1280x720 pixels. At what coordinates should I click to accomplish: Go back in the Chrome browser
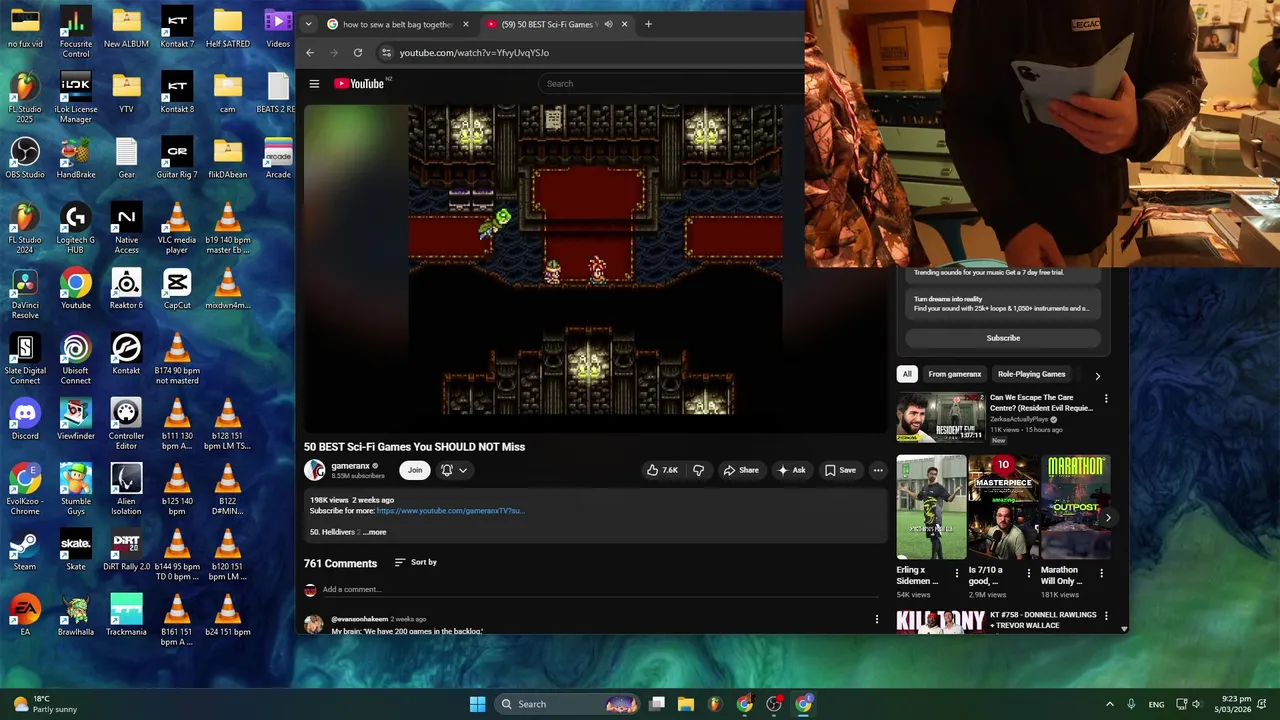point(310,53)
